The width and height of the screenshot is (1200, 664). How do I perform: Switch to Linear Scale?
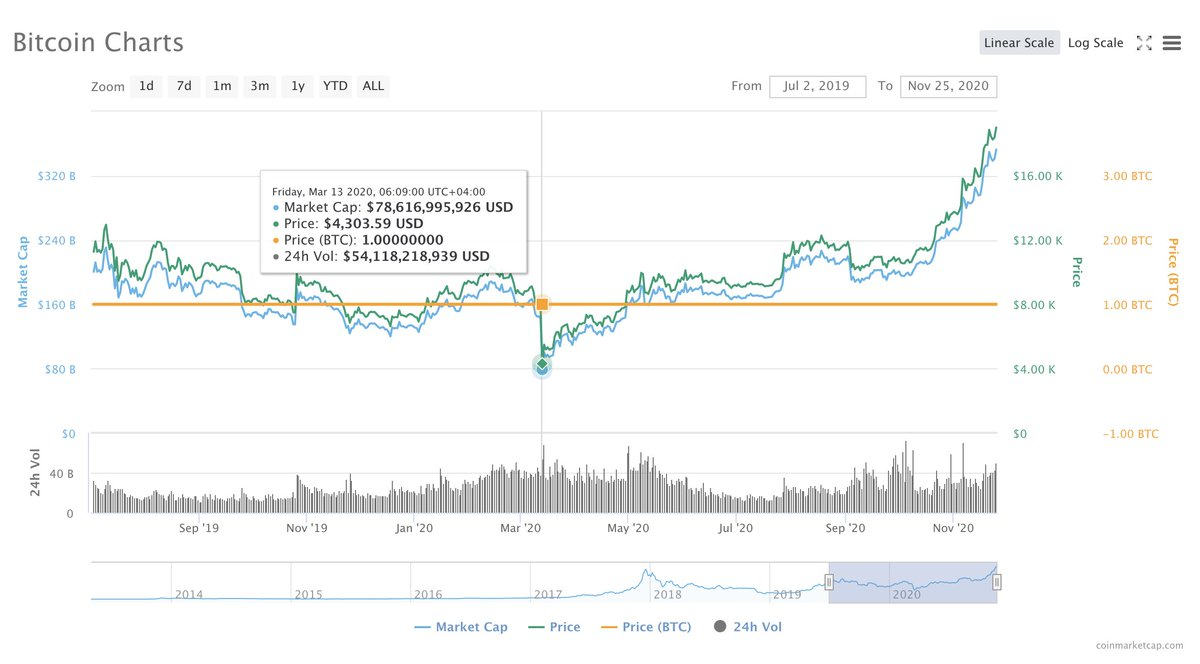tap(1018, 43)
